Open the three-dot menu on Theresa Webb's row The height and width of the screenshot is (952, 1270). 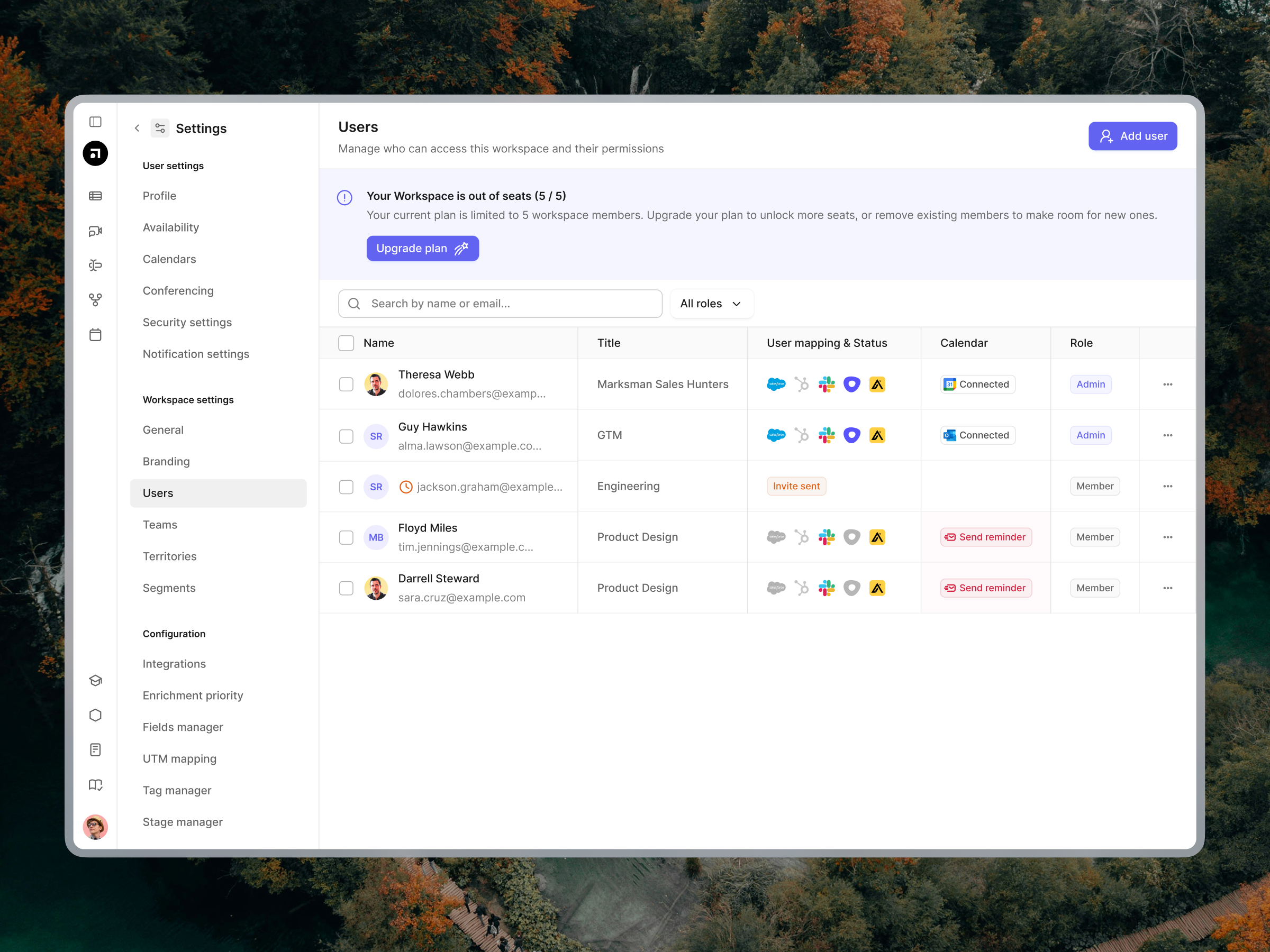pyautogui.click(x=1167, y=384)
